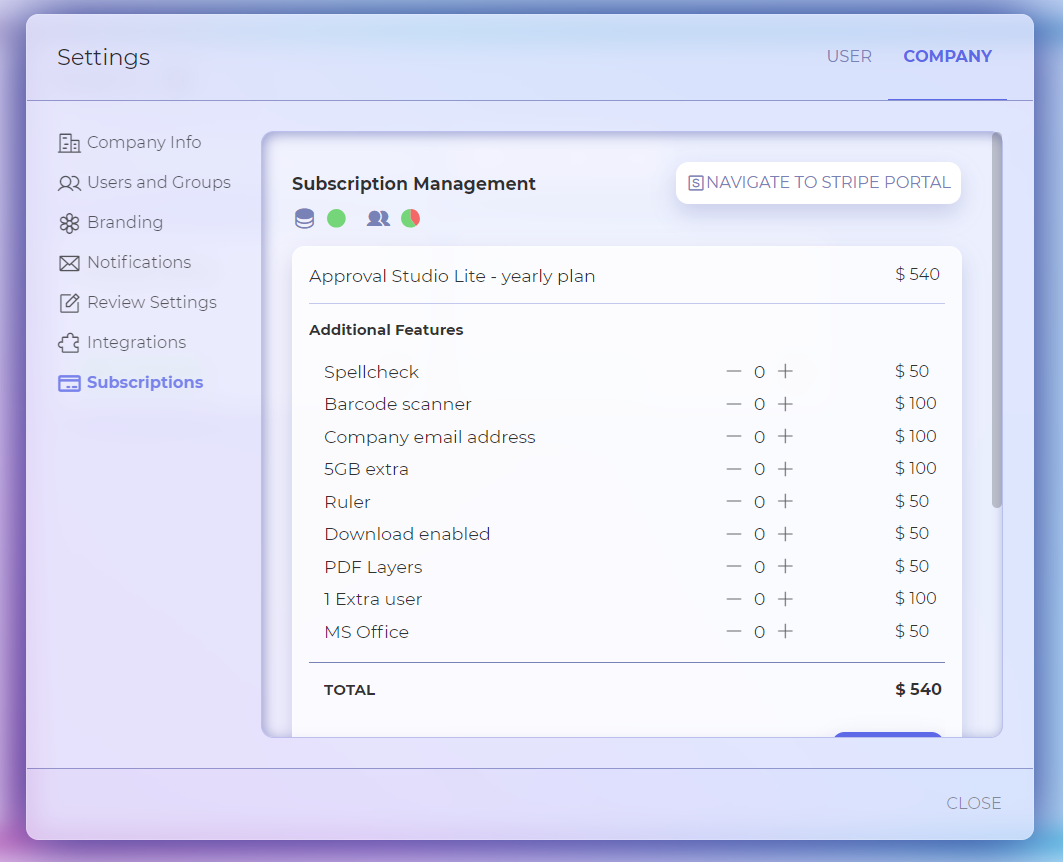The image size is (1063, 862).
Task: Go to Integrations section
Action: click(x=123, y=342)
